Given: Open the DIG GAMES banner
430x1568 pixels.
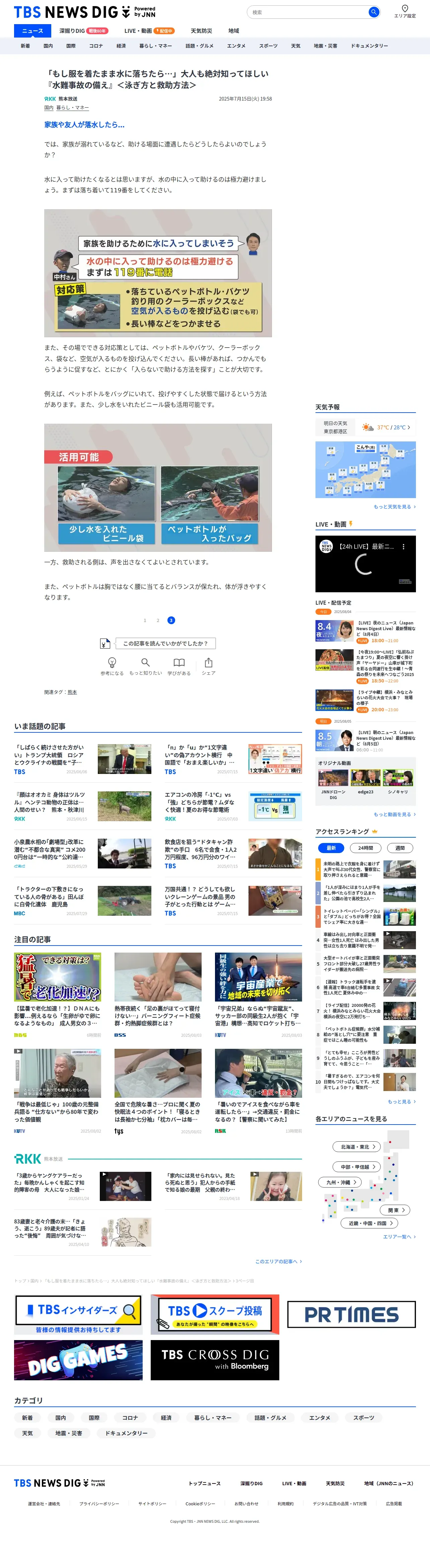Looking at the screenshot, I should [78, 1360].
